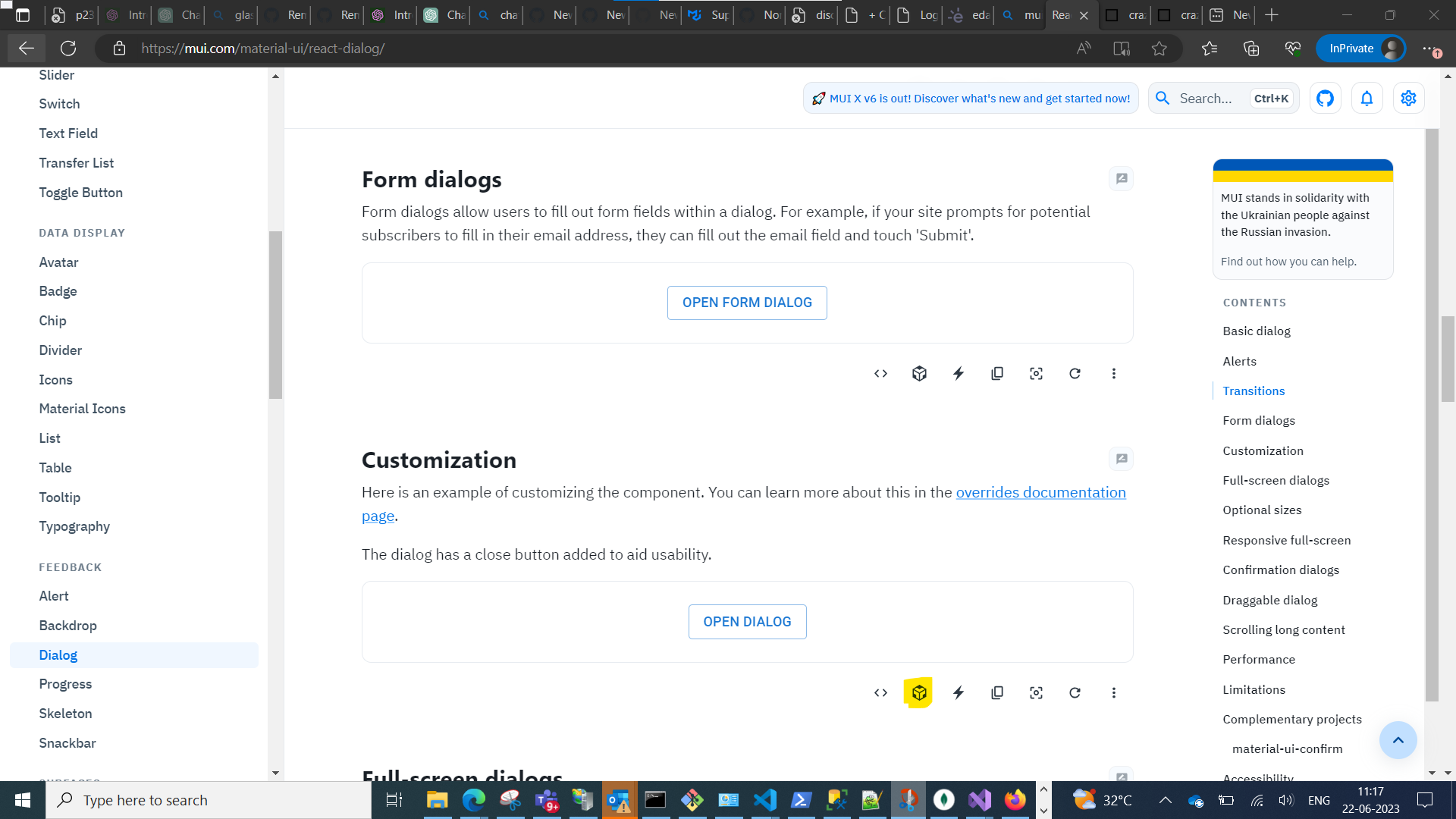Edit Form dialogs demo in CodeSandbox
This screenshot has height=819, width=1456.
tap(918, 373)
